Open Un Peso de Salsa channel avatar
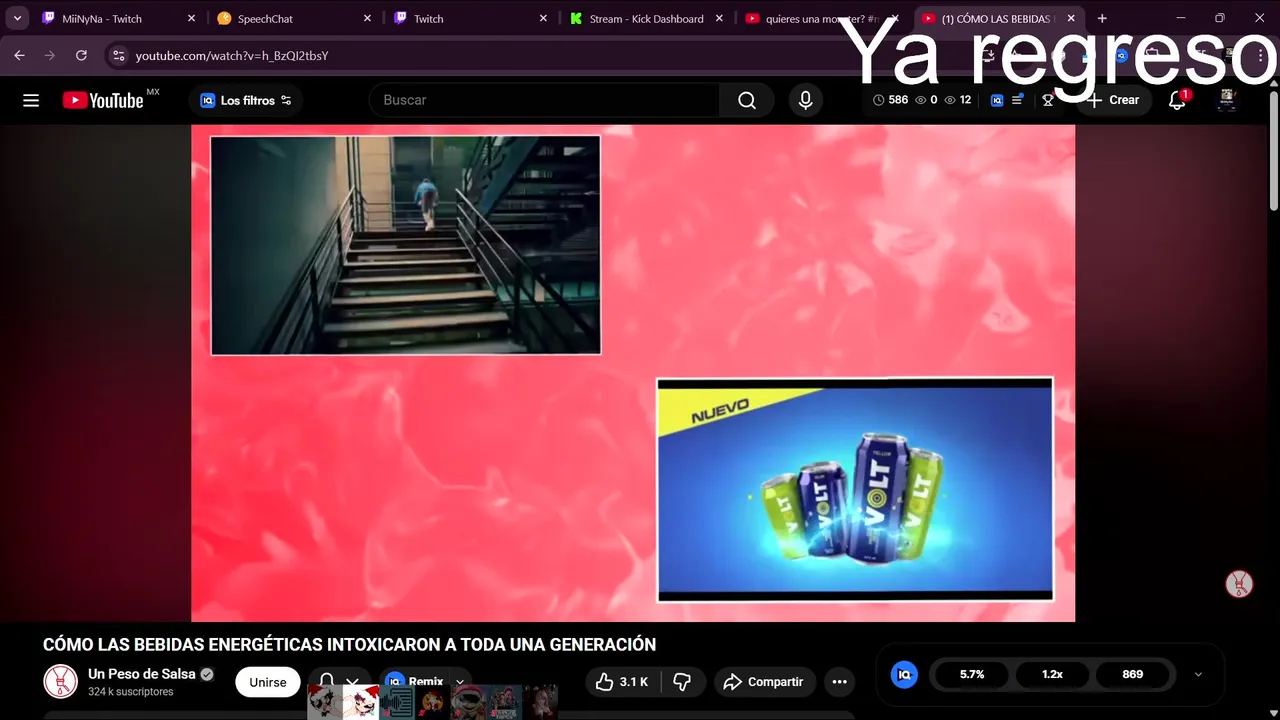This screenshot has height=720, width=1280. 61,682
